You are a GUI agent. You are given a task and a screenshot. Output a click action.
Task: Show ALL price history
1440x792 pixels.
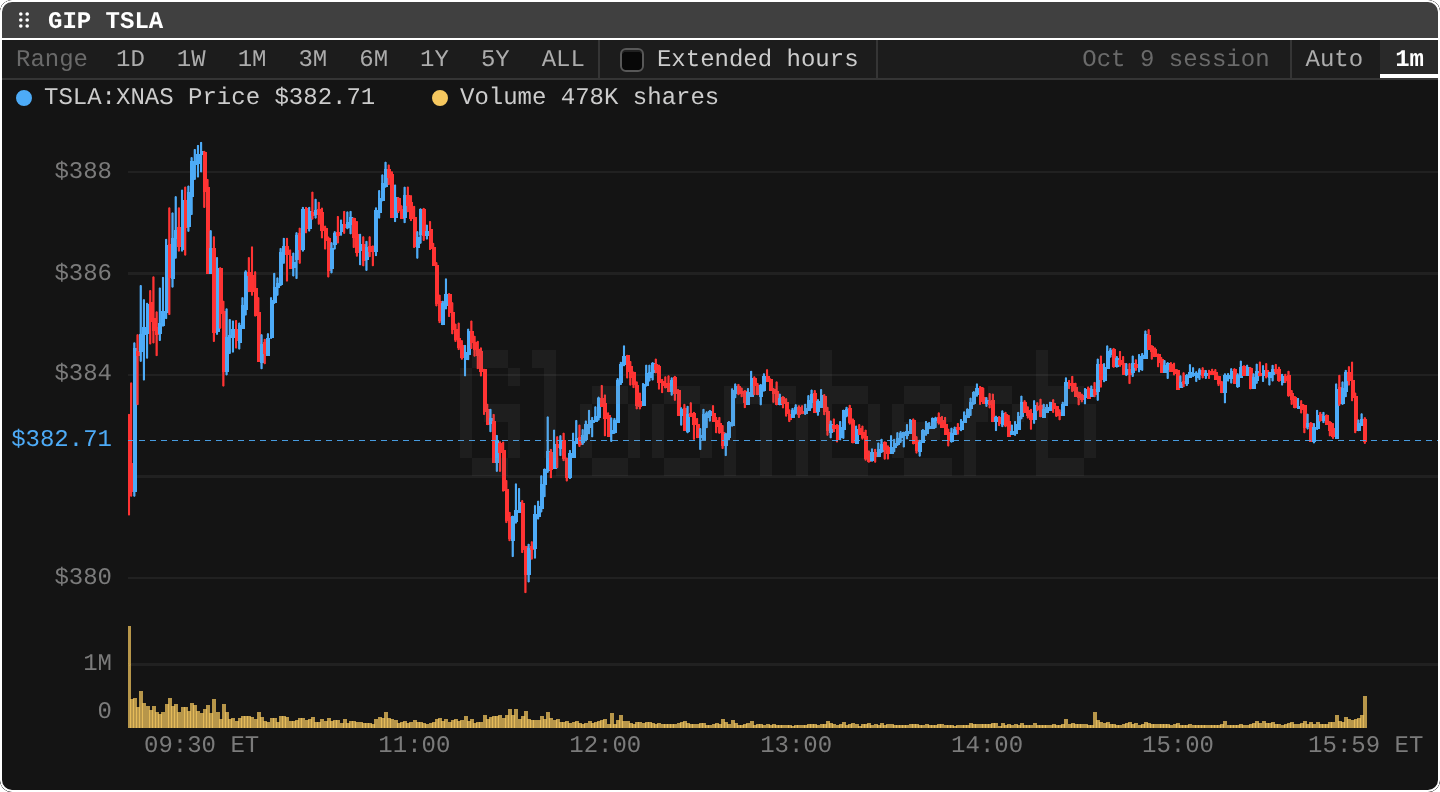point(563,59)
